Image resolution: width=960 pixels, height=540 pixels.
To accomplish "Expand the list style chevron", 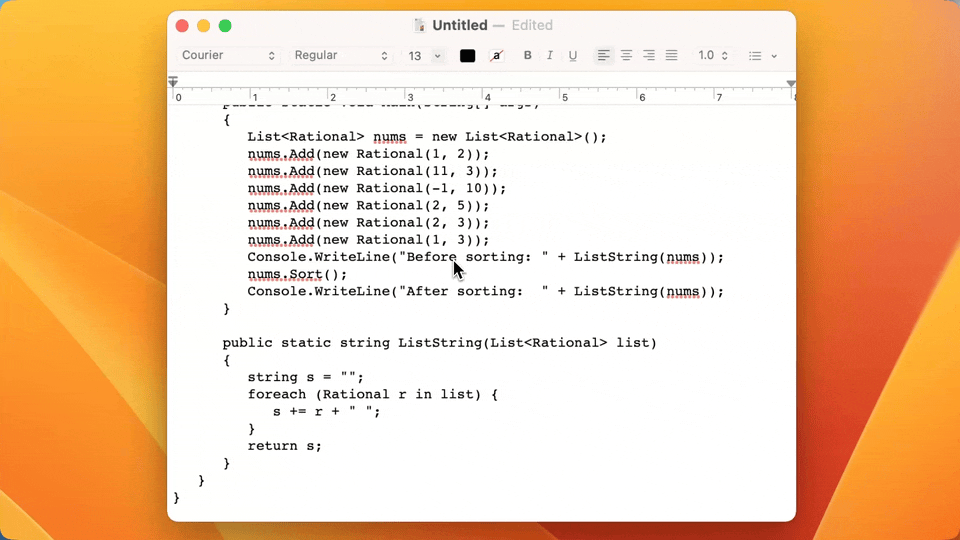I will pos(774,56).
